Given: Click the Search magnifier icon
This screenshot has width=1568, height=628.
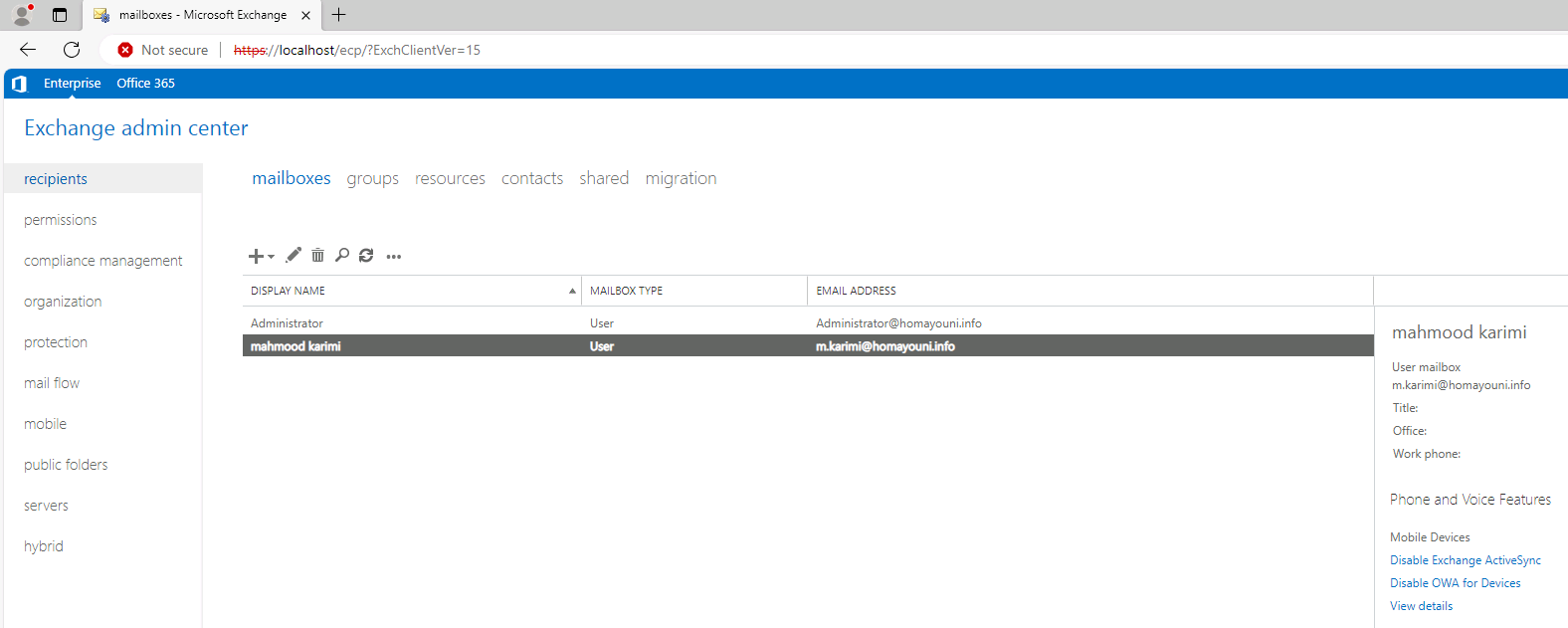Looking at the screenshot, I should click(x=341, y=256).
